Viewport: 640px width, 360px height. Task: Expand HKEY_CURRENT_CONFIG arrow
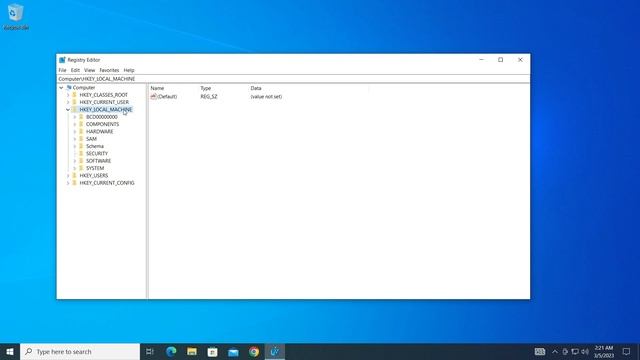tap(68, 183)
